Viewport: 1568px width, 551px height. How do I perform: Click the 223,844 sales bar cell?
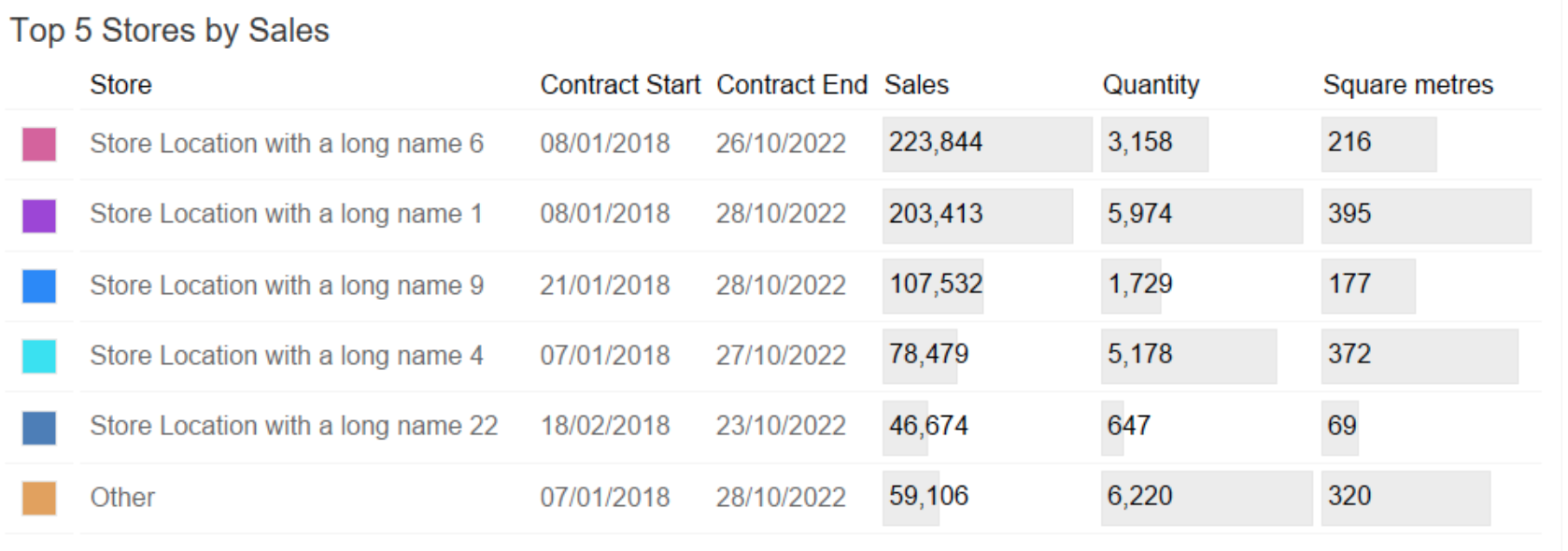click(x=987, y=144)
